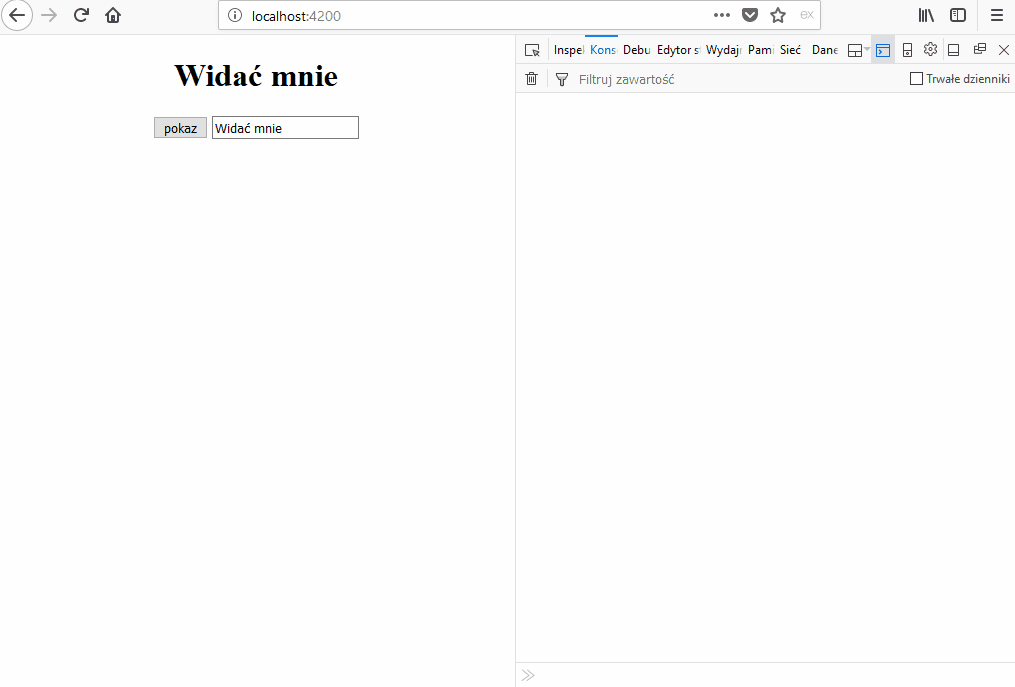Enable the Trwałe dzienniki checkbox
The width and height of the screenshot is (1015, 687).
click(916, 79)
